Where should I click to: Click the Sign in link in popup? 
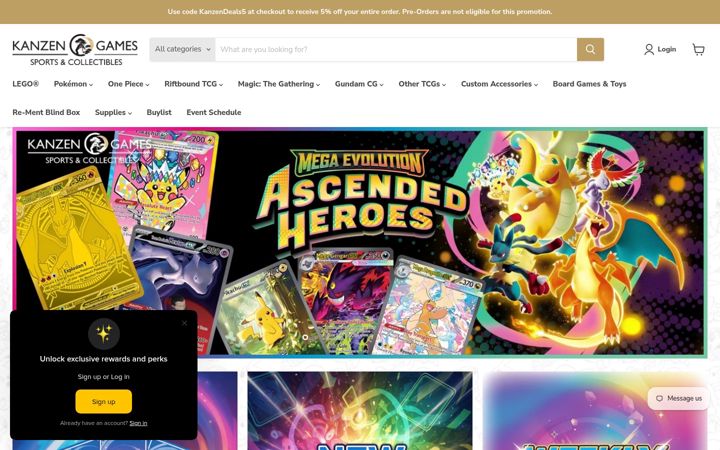coord(138,423)
